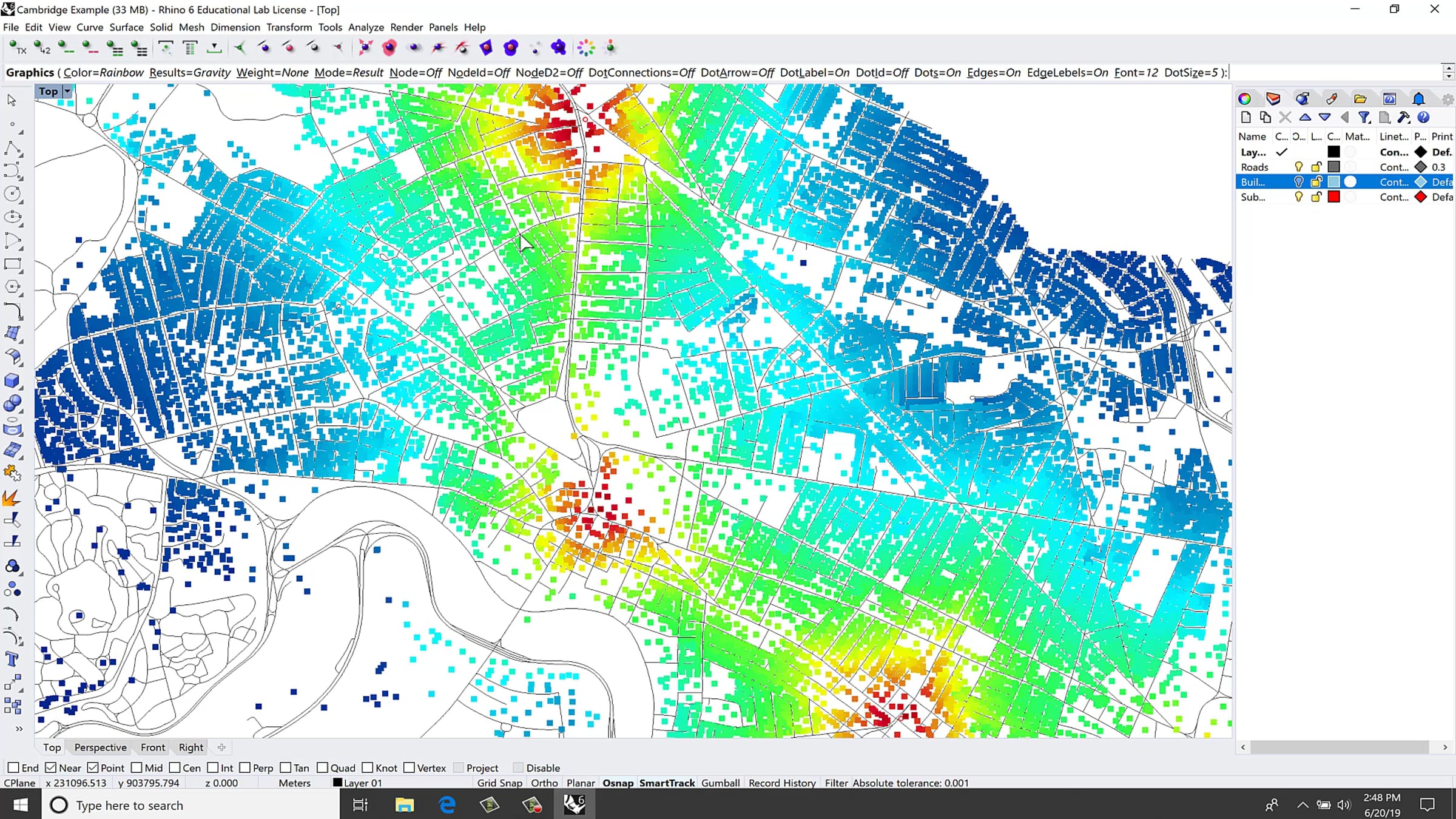Click the puzzle piece Join tool
Image resolution: width=1456 pixels, height=819 pixels.
click(x=13, y=473)
